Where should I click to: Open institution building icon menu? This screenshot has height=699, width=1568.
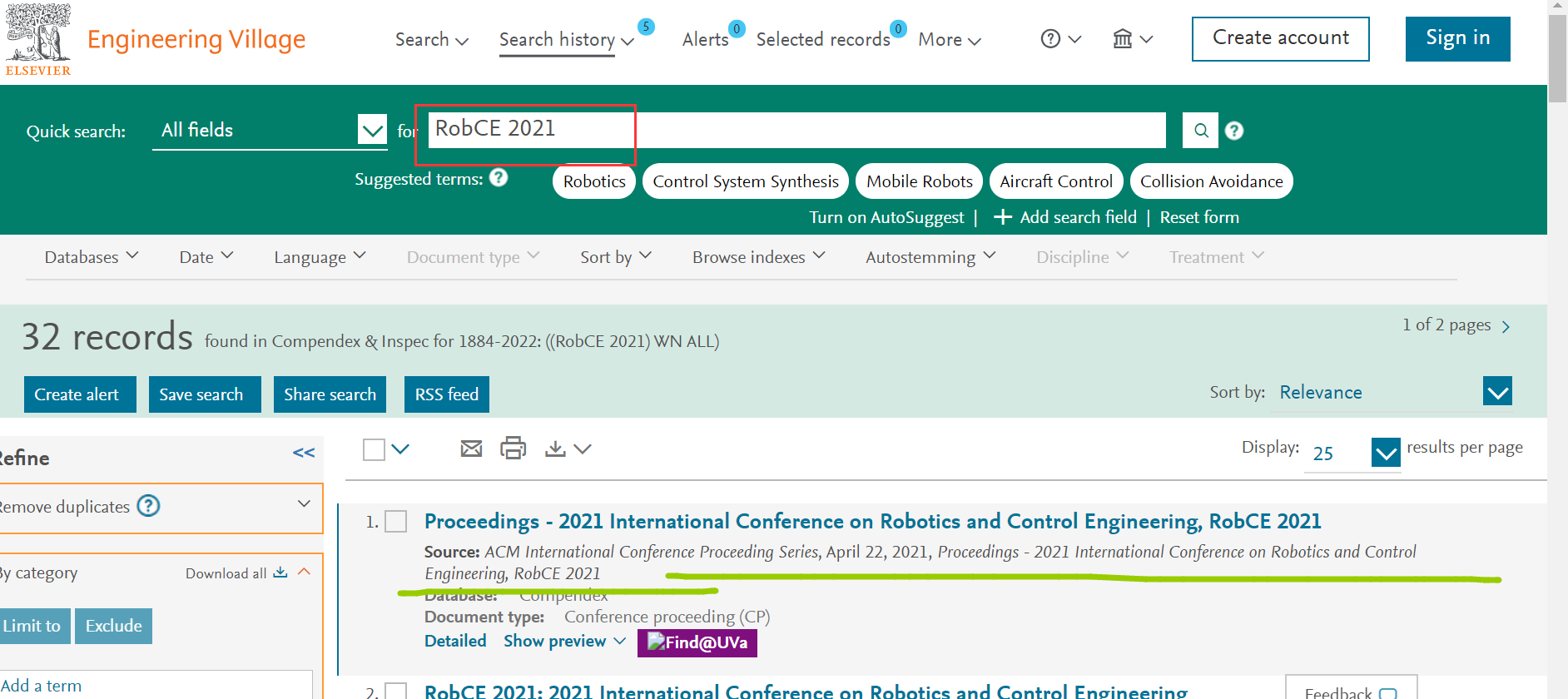(x=1133, y=39)
